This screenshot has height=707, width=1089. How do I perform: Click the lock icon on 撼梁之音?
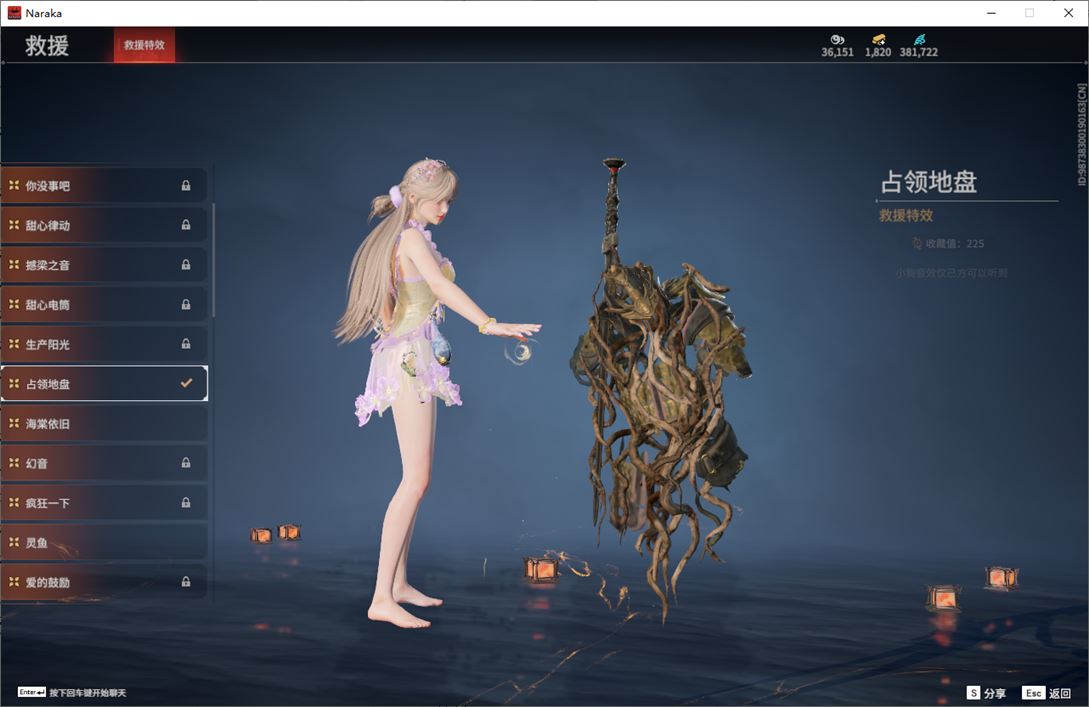tap(185, 265)
